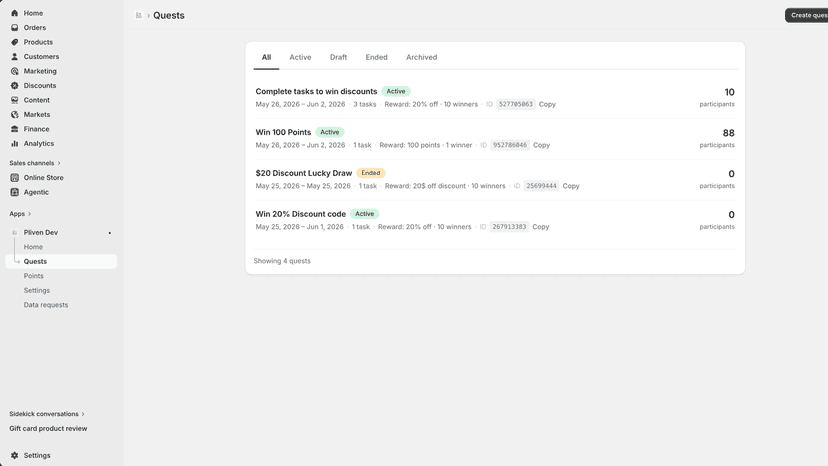Click the 88 participants count

728,133
